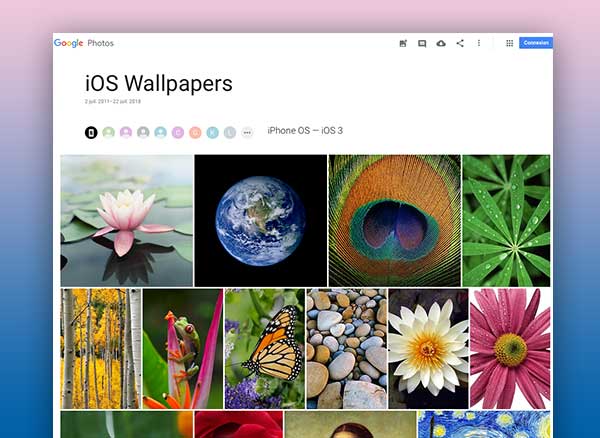
Task: Open the Google apps grid icon
Action: pyautogui.click(x=509, y=43)
